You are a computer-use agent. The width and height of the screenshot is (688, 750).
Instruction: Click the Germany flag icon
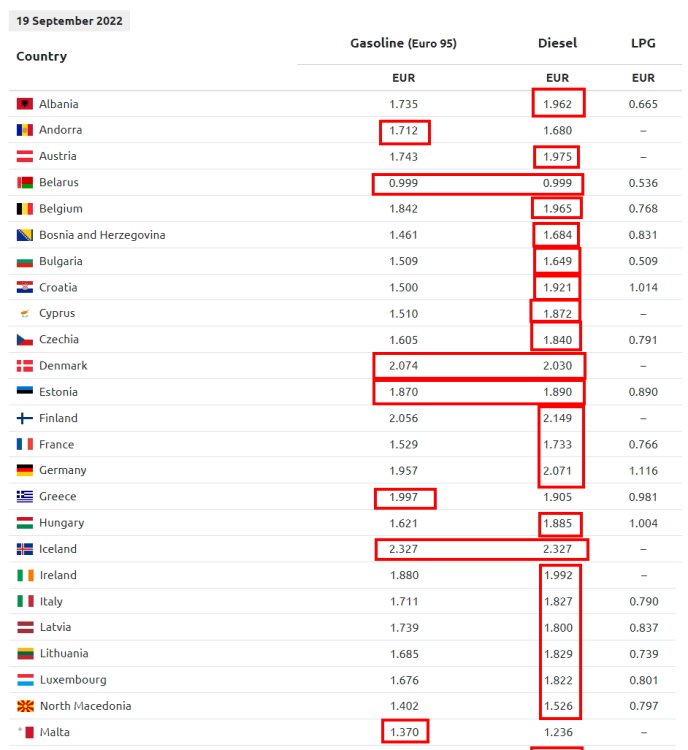click(25, 470)
